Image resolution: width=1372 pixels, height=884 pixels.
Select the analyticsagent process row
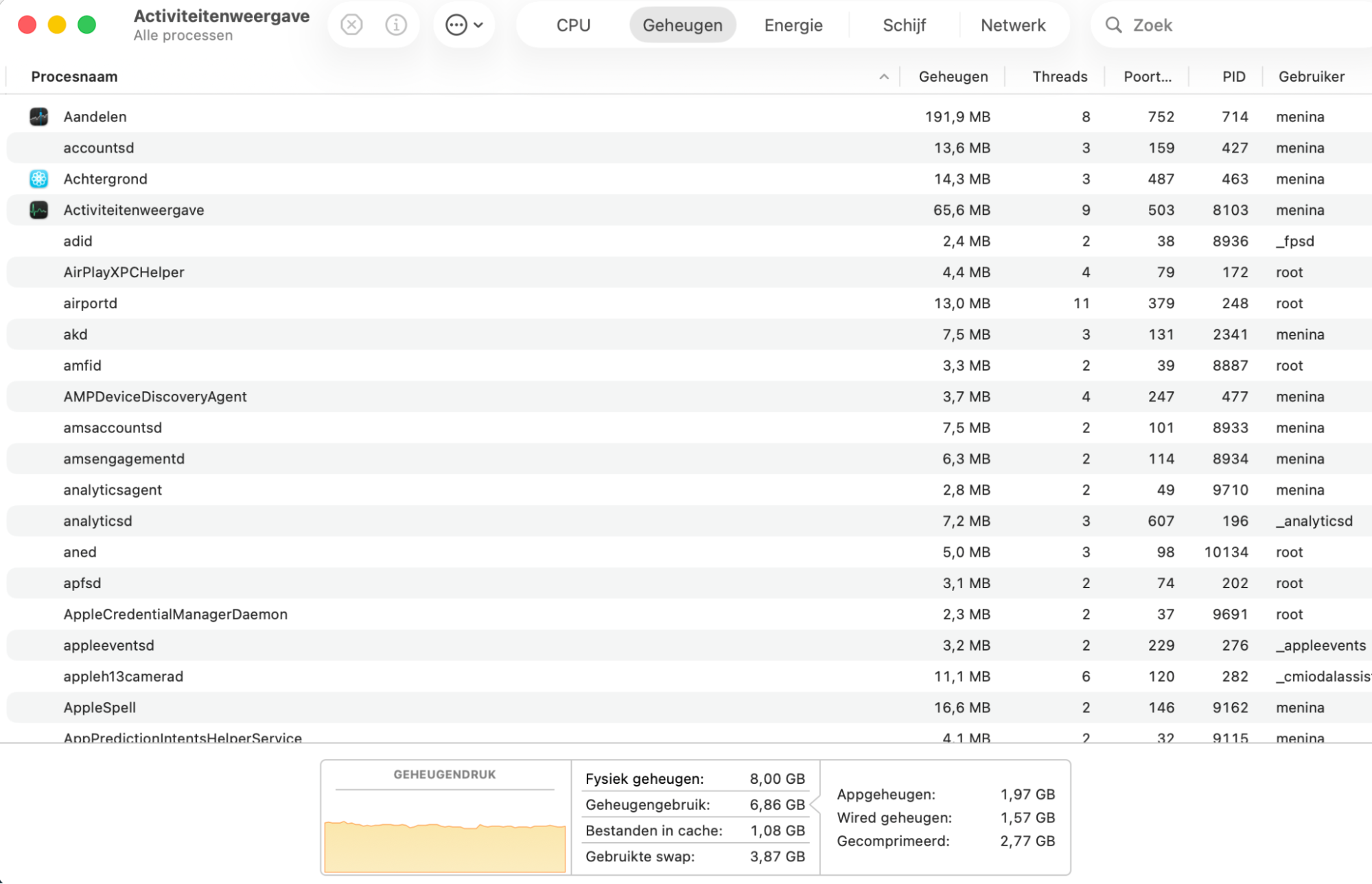point(689,490)
